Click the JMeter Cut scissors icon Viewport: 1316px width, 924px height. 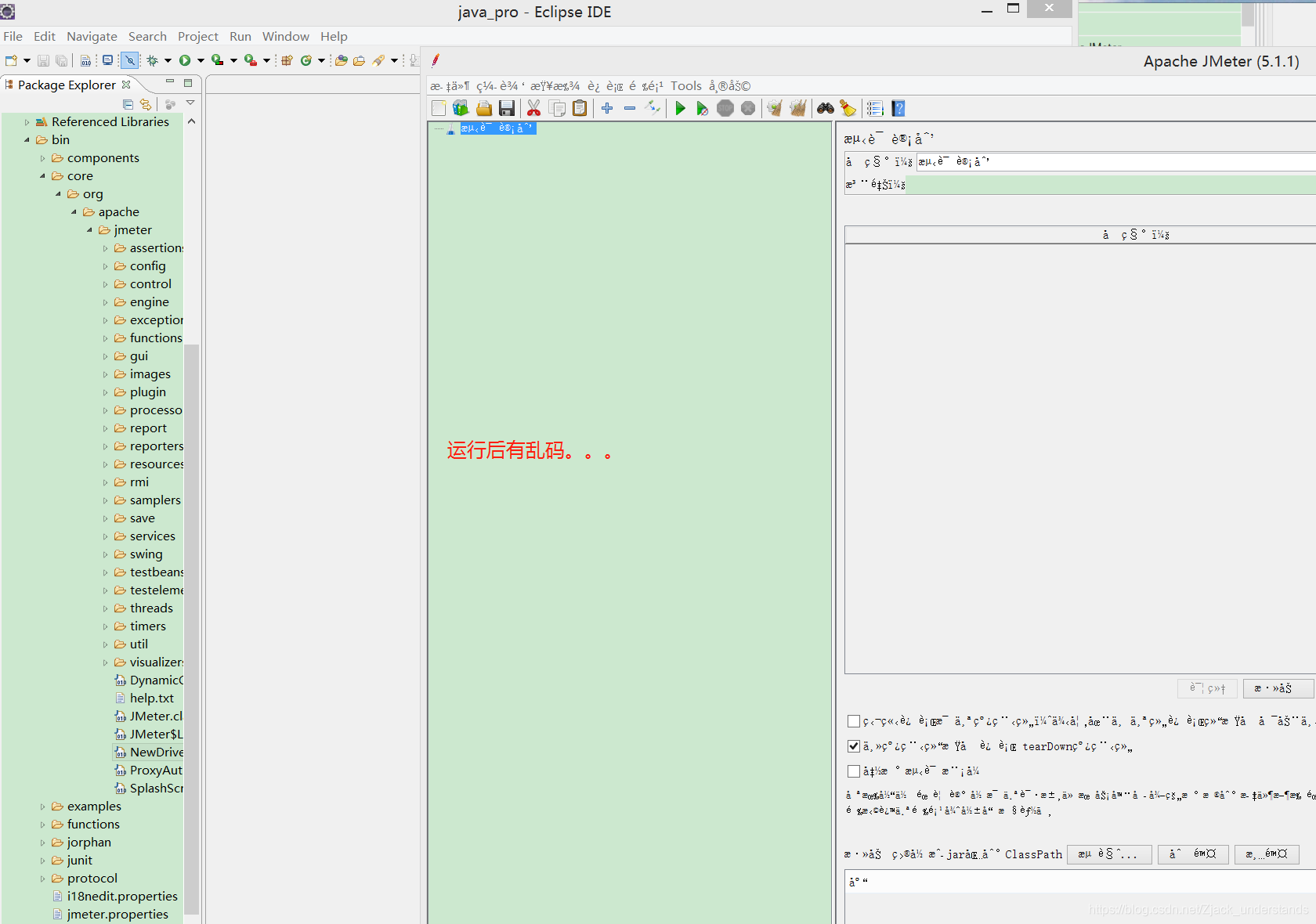click(533, 108)
